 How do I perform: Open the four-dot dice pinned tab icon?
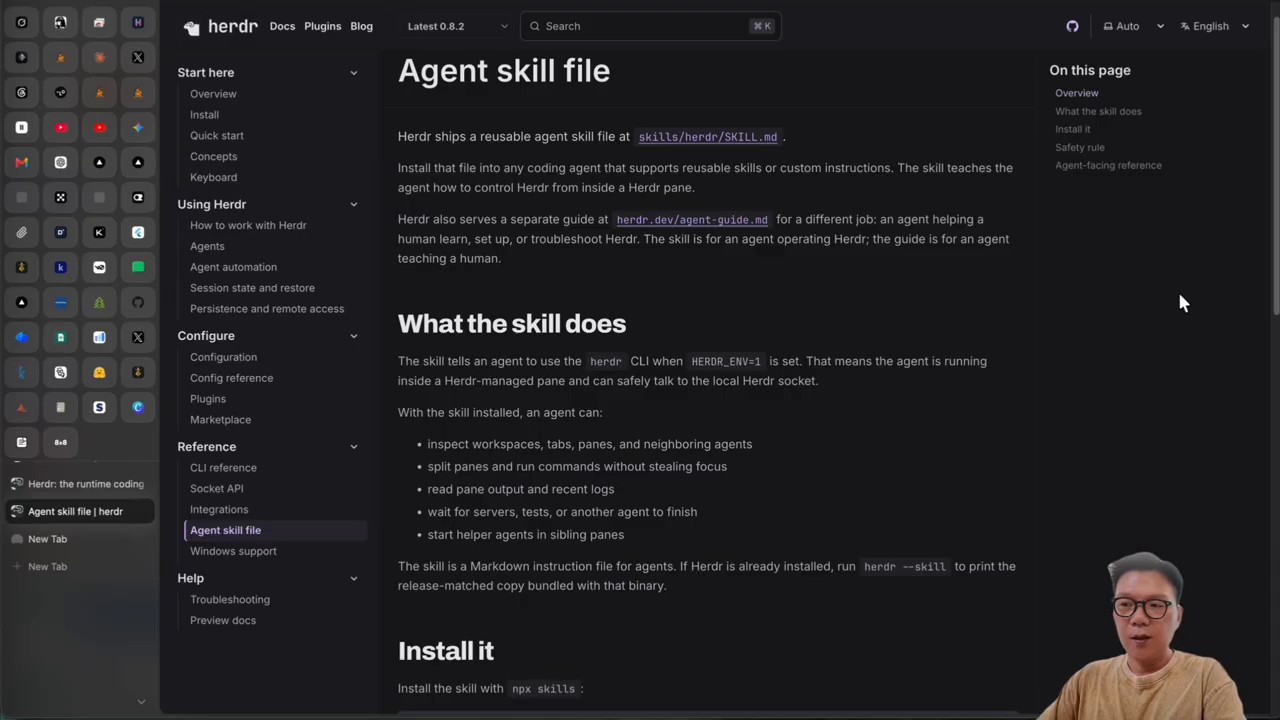61,197
